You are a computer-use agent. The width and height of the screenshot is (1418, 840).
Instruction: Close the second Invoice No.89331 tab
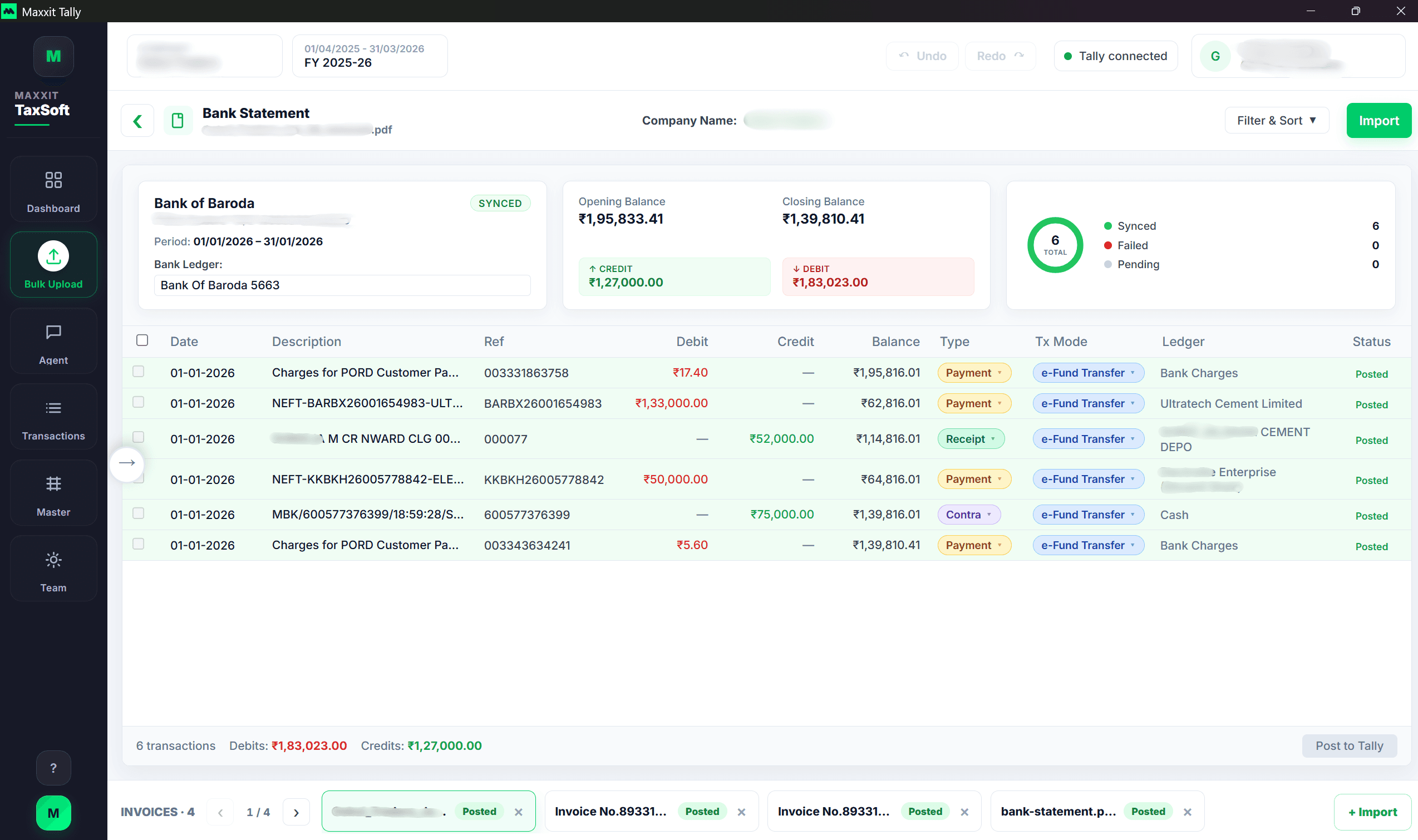741,812
